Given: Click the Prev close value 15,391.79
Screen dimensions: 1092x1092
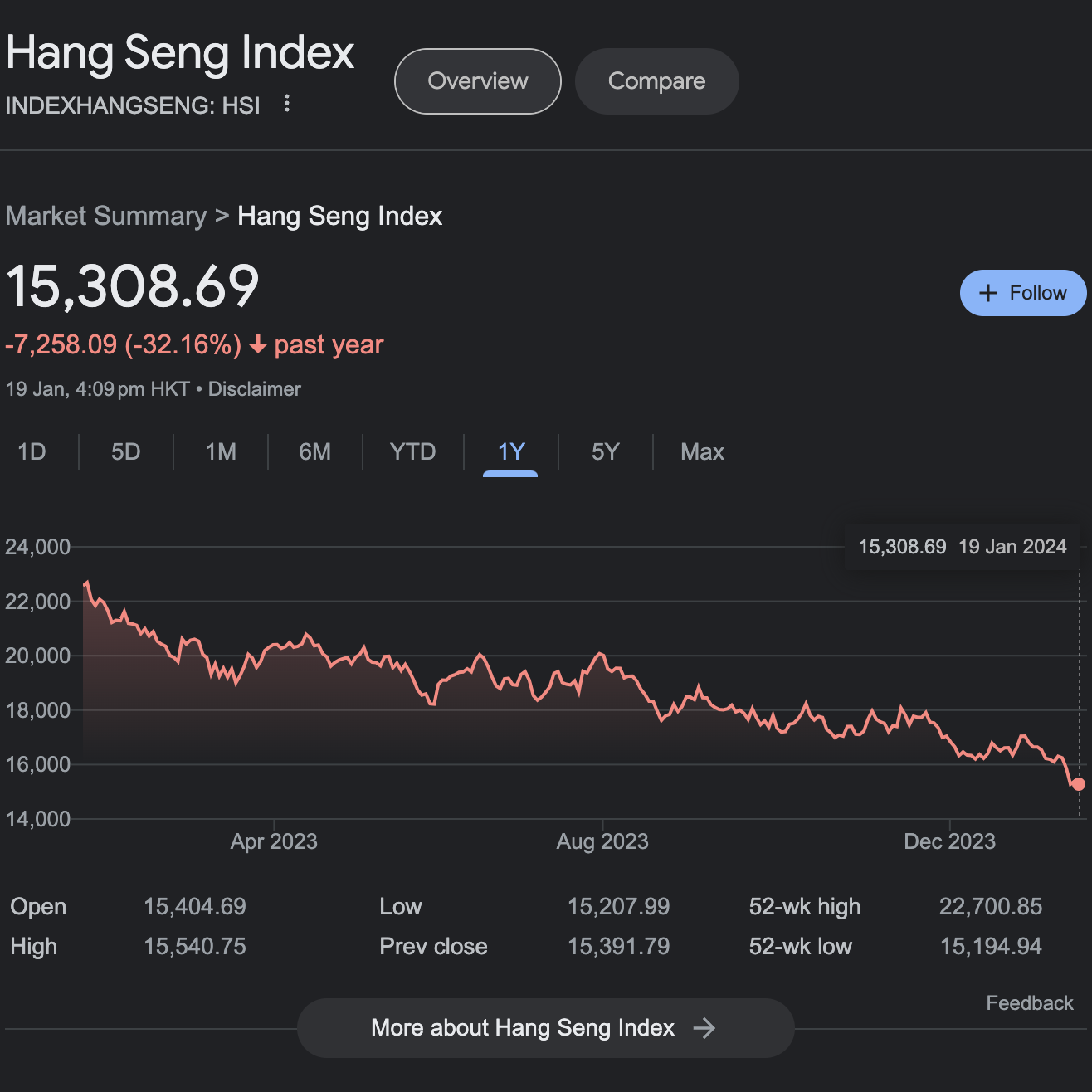Looking at the screenshot, I should click(x=618, y=946).
